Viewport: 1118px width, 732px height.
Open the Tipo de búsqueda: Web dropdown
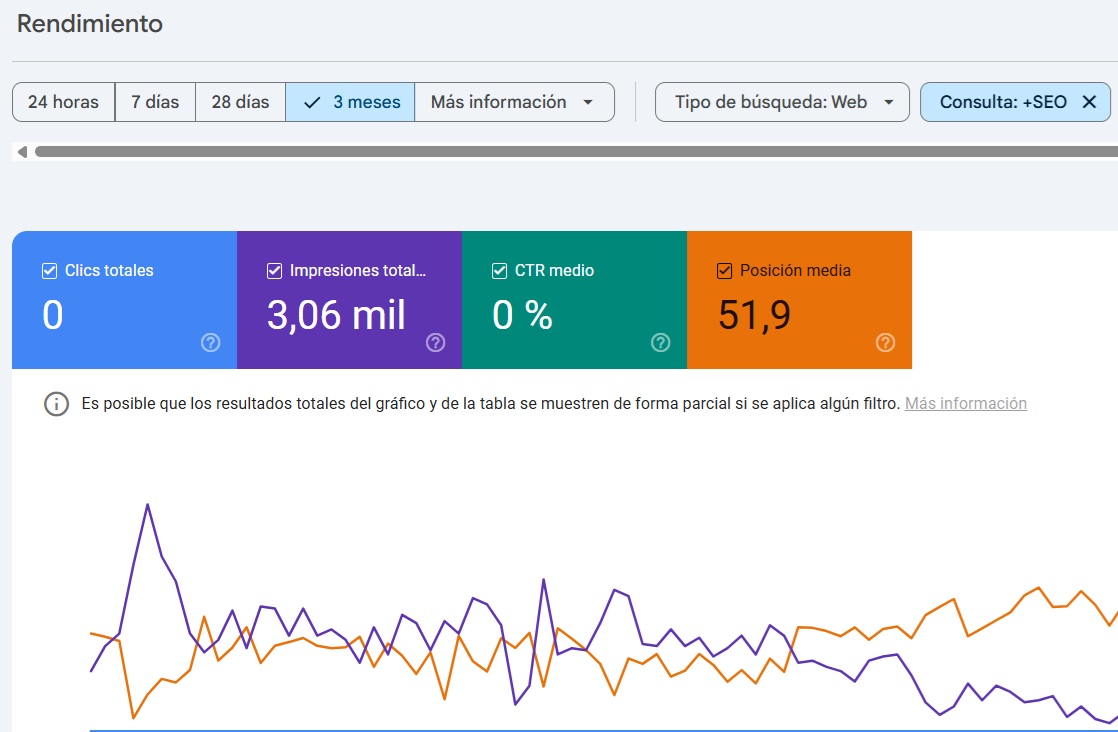point(782,102)
